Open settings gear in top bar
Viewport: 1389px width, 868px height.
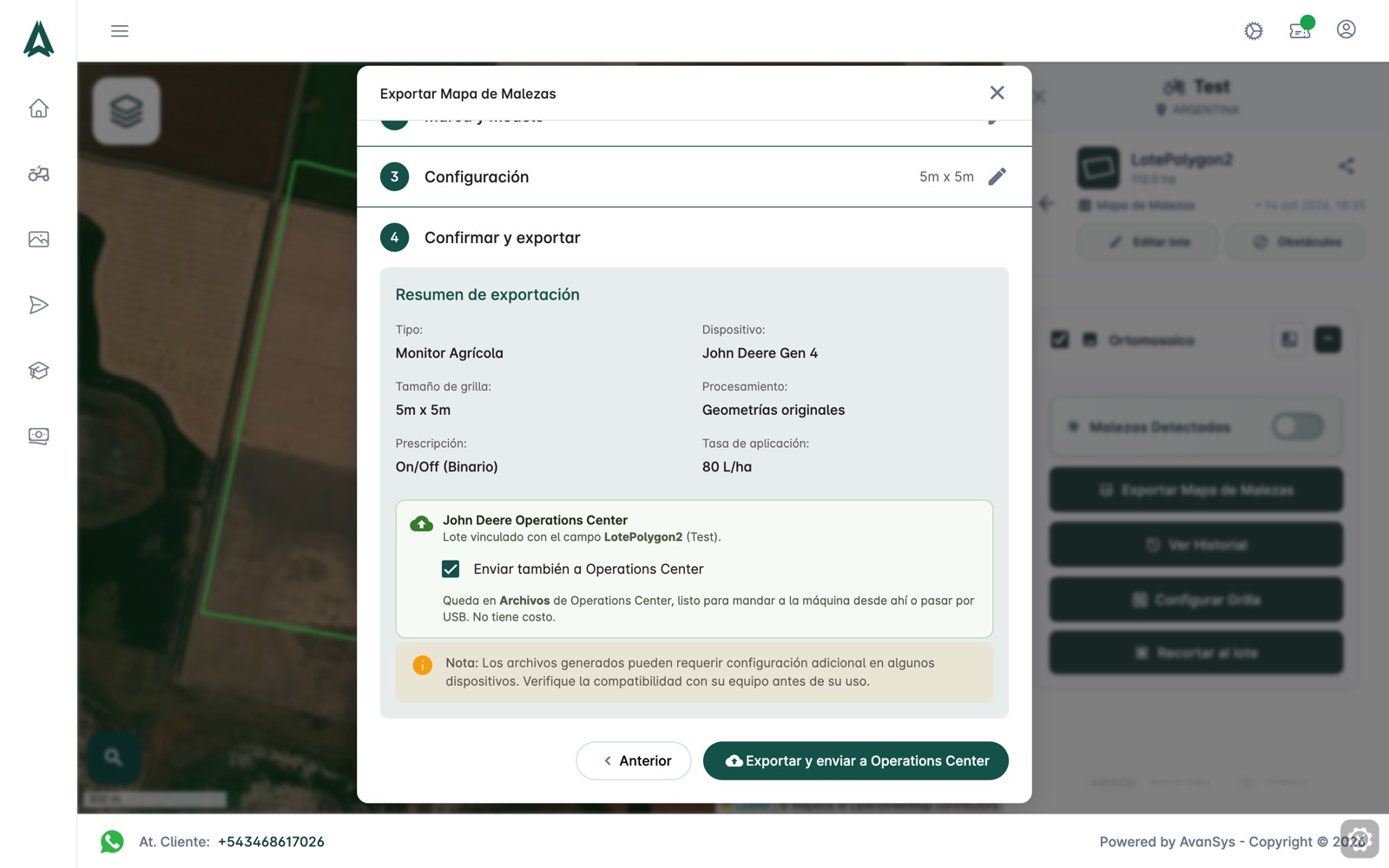coord(1254,31)
